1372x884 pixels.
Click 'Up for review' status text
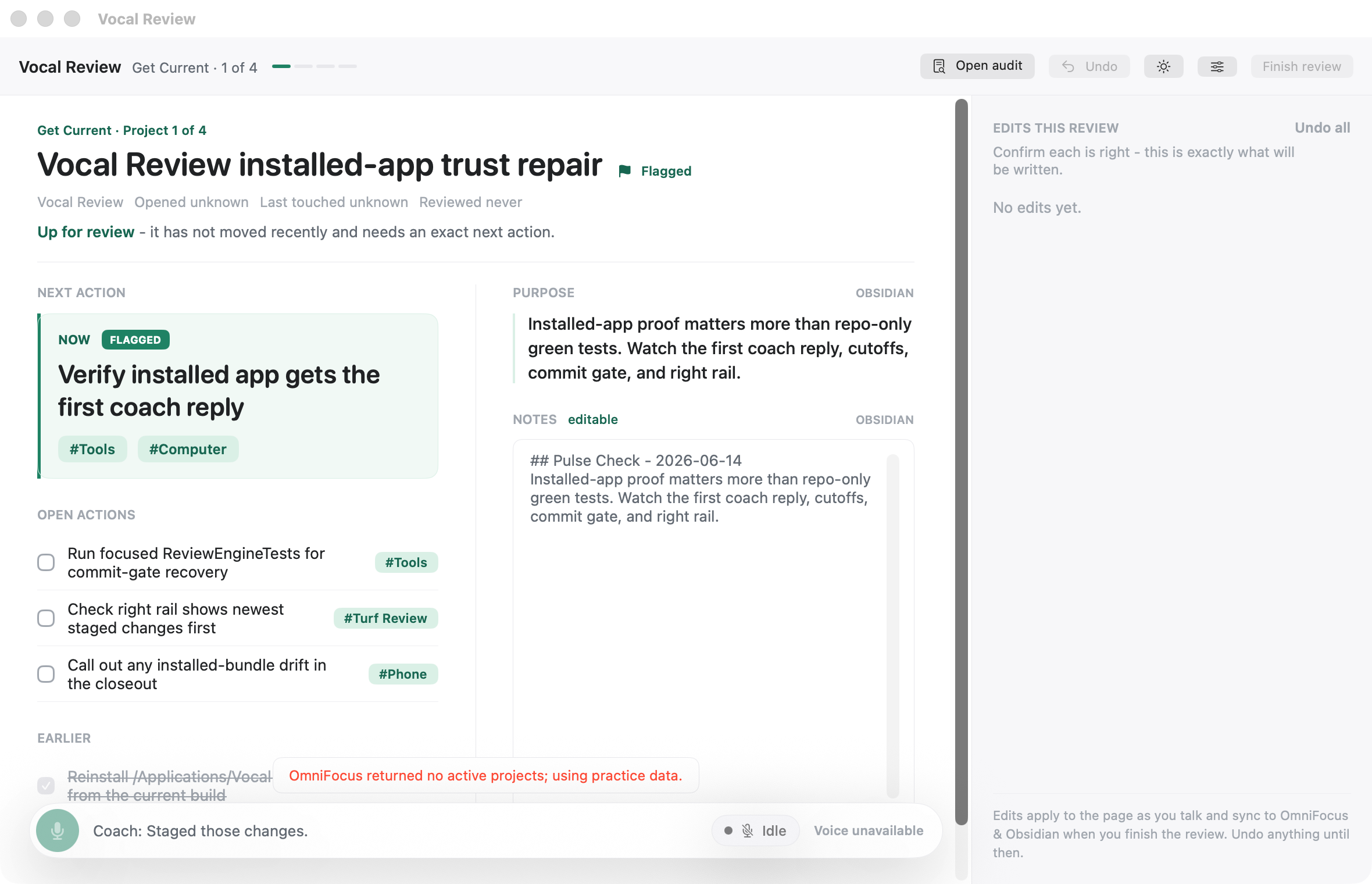click(86, 232)
